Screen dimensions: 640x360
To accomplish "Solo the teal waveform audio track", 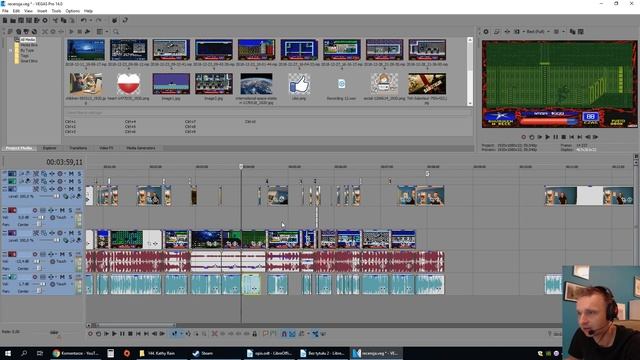I will [x=70, y=277].
